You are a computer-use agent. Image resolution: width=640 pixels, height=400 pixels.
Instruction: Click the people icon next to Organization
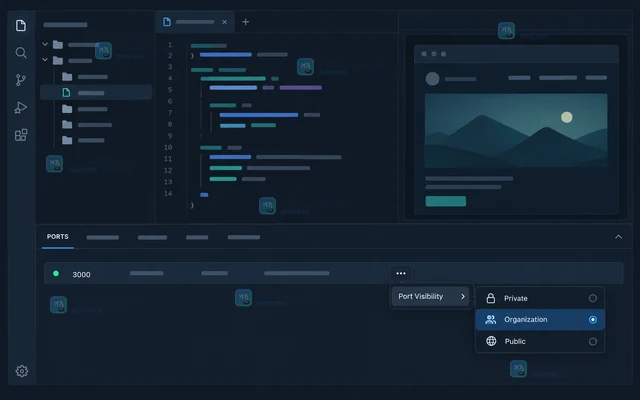[491, 320]
